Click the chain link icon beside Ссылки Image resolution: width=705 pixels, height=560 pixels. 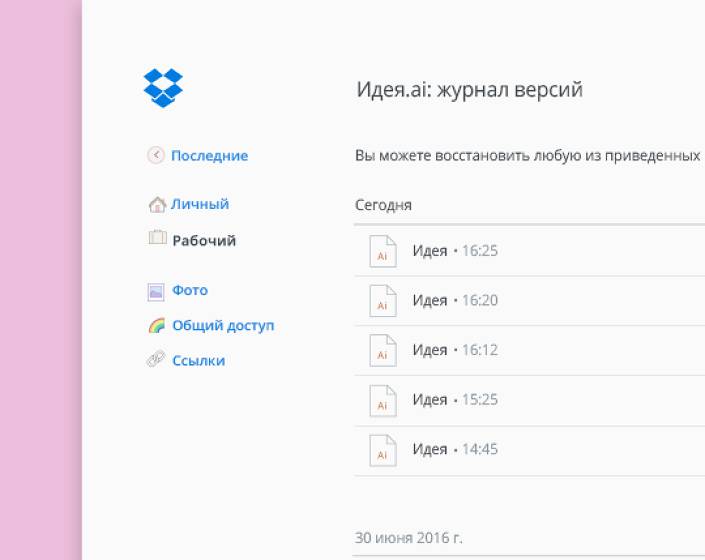click(156, 359)
